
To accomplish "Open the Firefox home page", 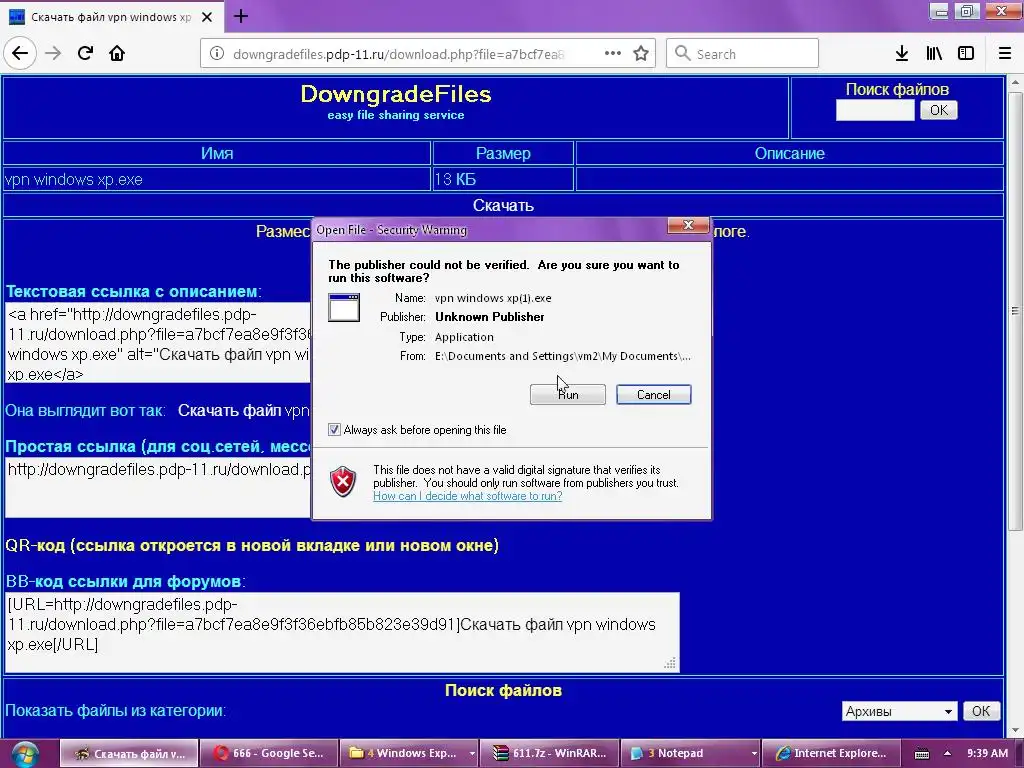I will click(117, 53).
